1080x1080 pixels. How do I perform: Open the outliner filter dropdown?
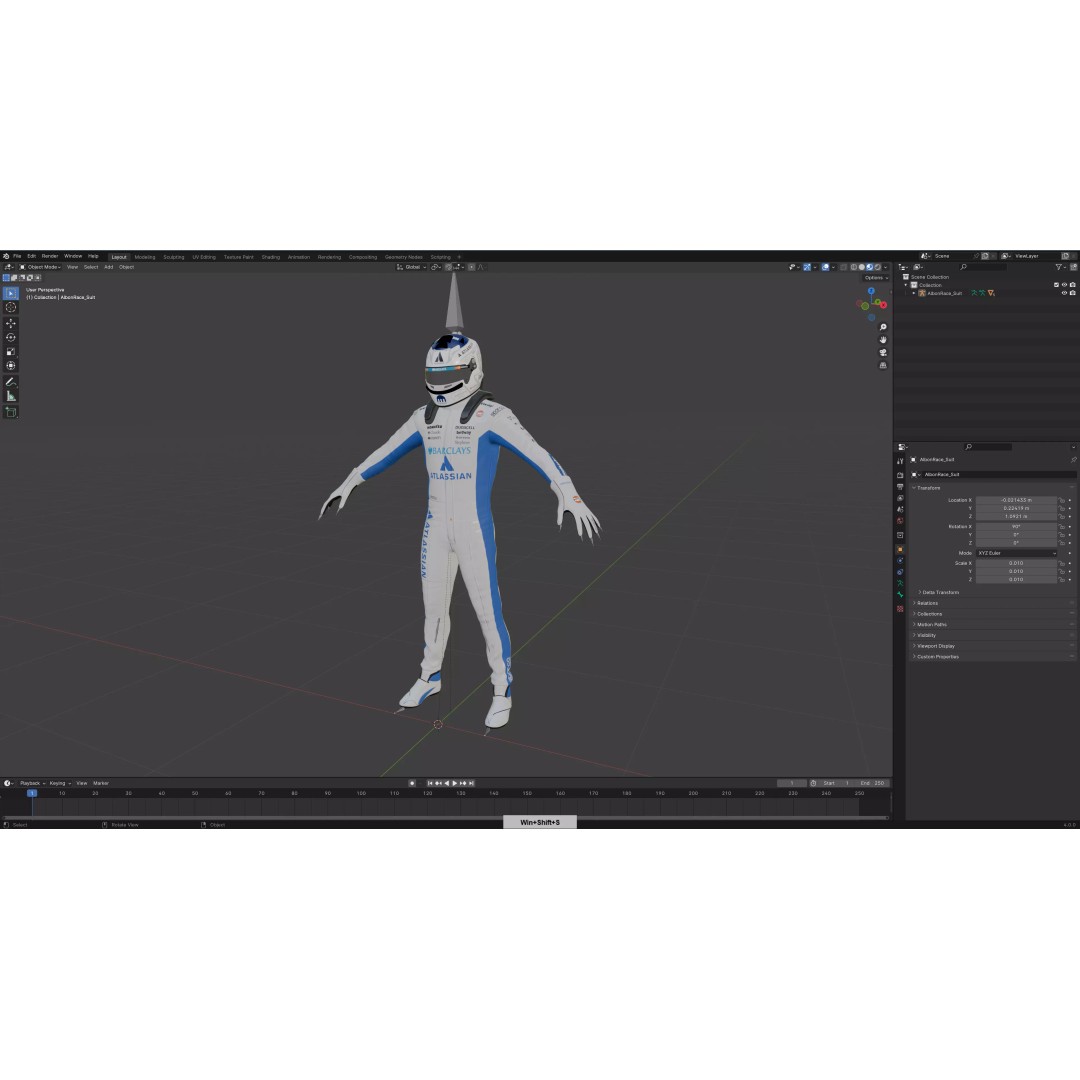pyautogui.click(x=1061, y=267)
